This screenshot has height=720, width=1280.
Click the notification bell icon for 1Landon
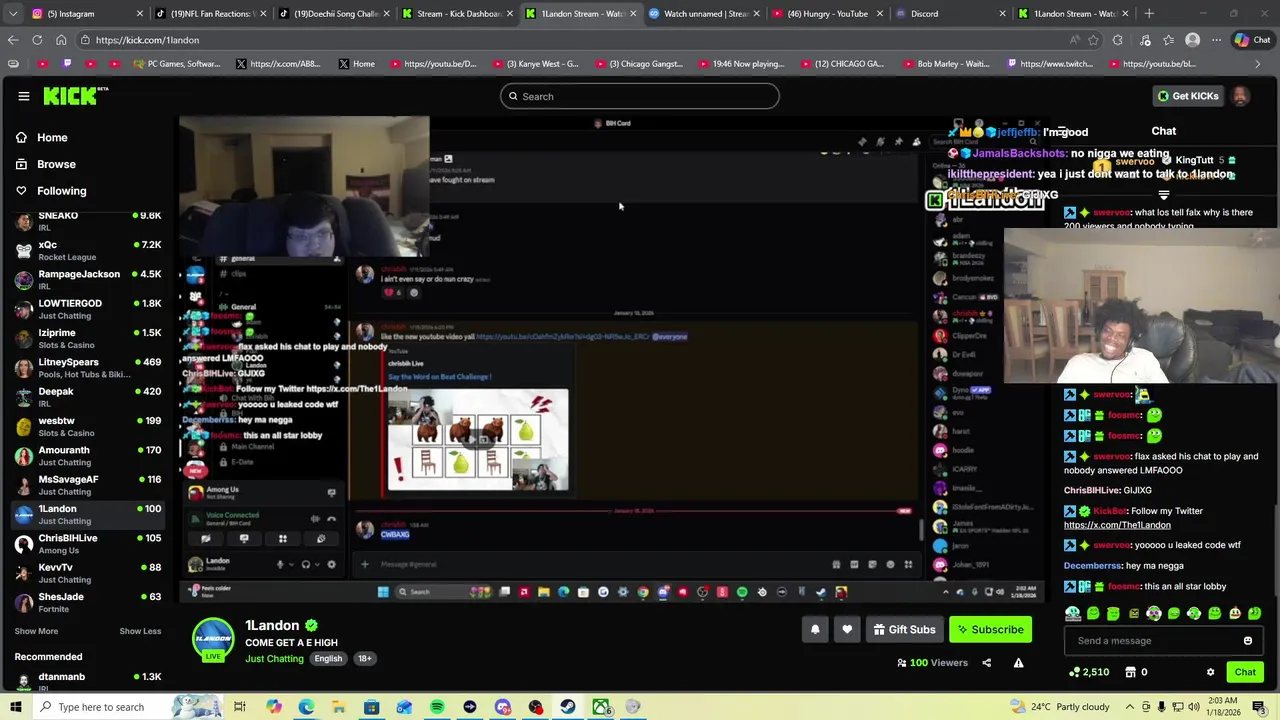(x=815, y=629)
